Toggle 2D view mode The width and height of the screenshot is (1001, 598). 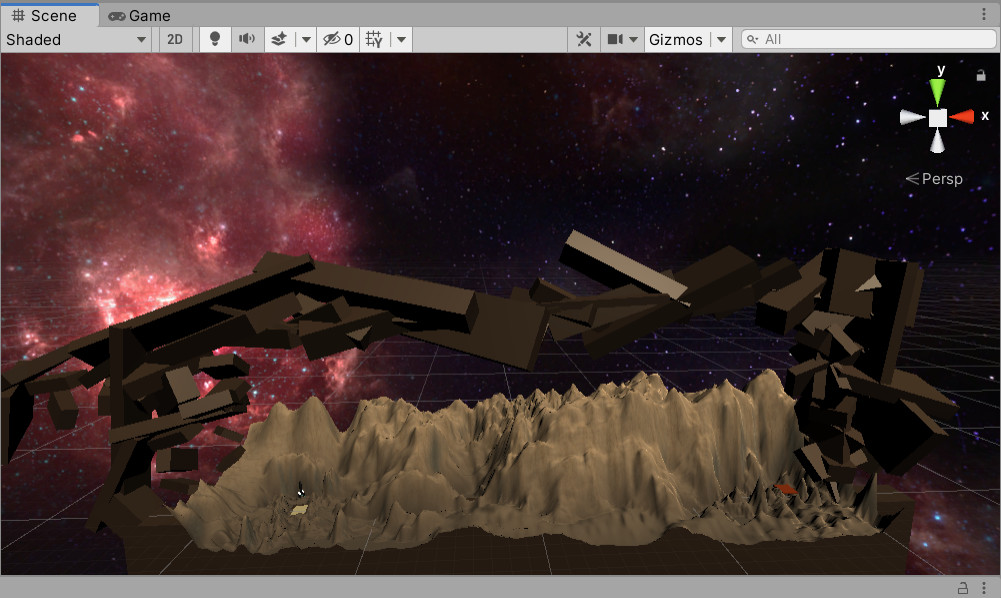[175, 40]
